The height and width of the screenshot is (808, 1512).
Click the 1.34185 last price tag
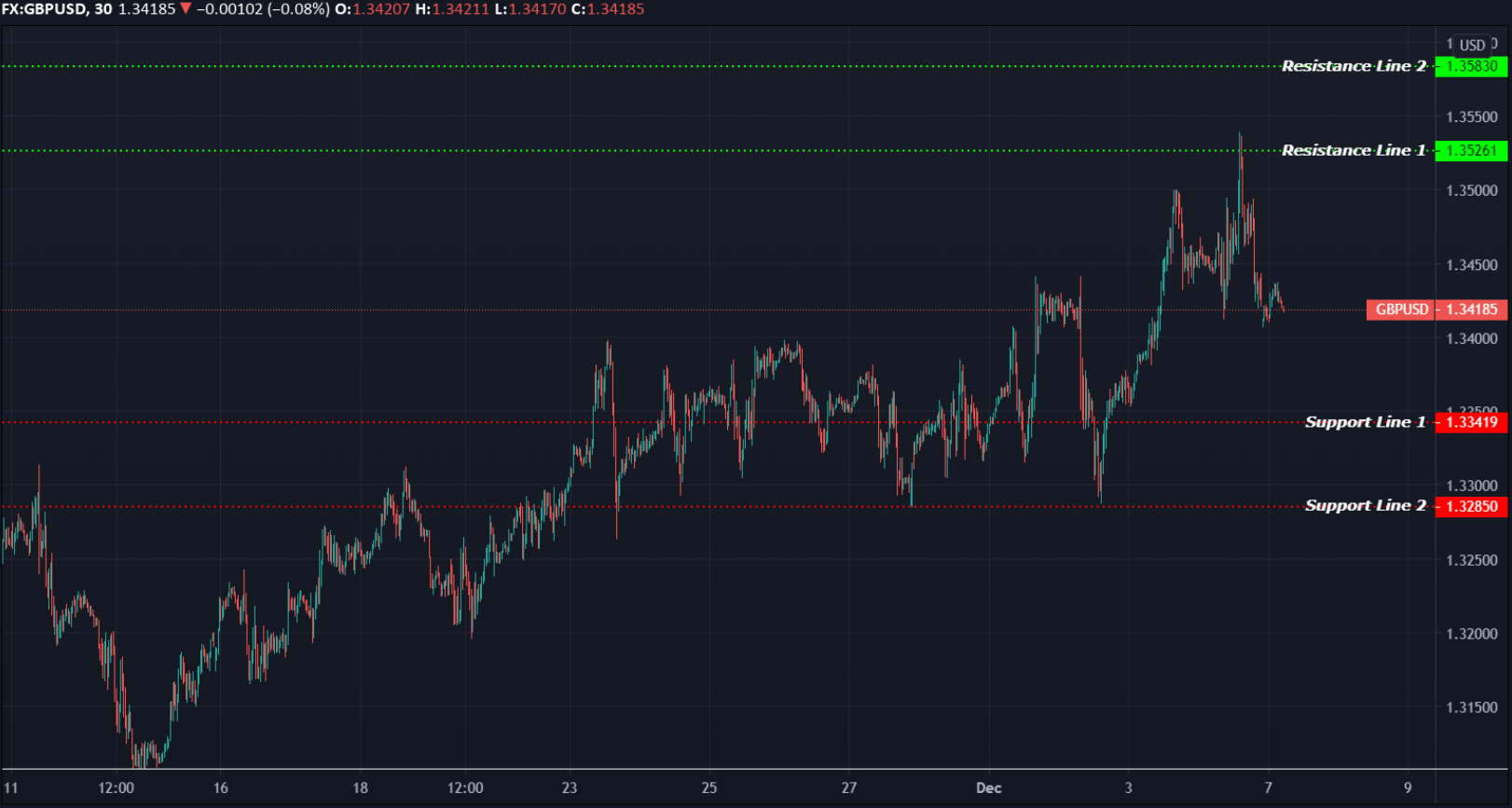(1472, 309)
